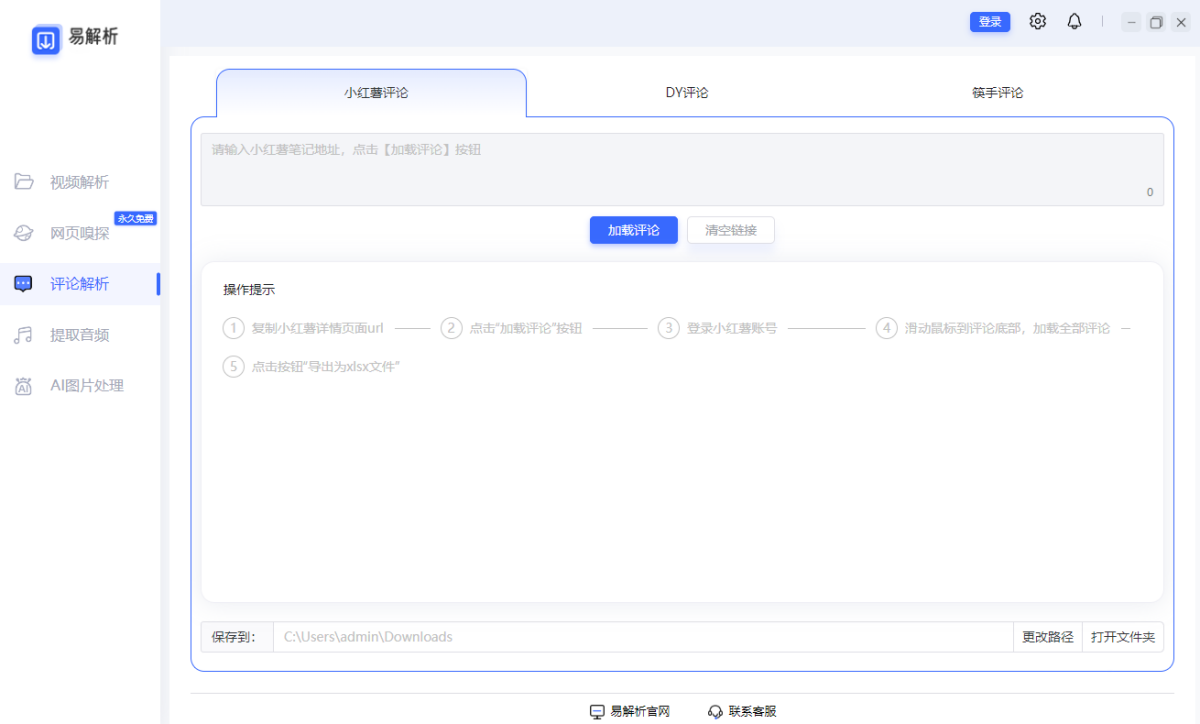Screen dimensions: 1200x724
Task: Select the 提取音频 feature
Action: click(80, 334)
